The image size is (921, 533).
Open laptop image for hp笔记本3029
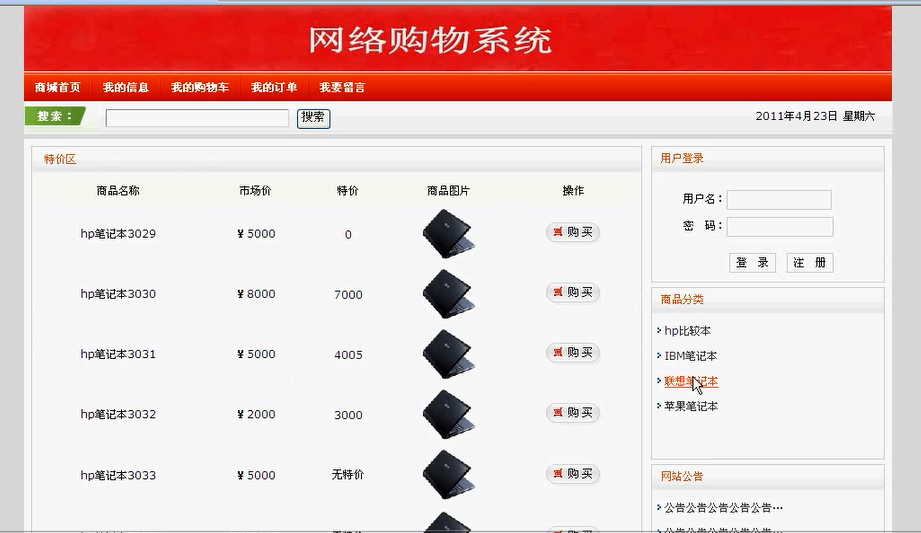click(x=448, y=234)
